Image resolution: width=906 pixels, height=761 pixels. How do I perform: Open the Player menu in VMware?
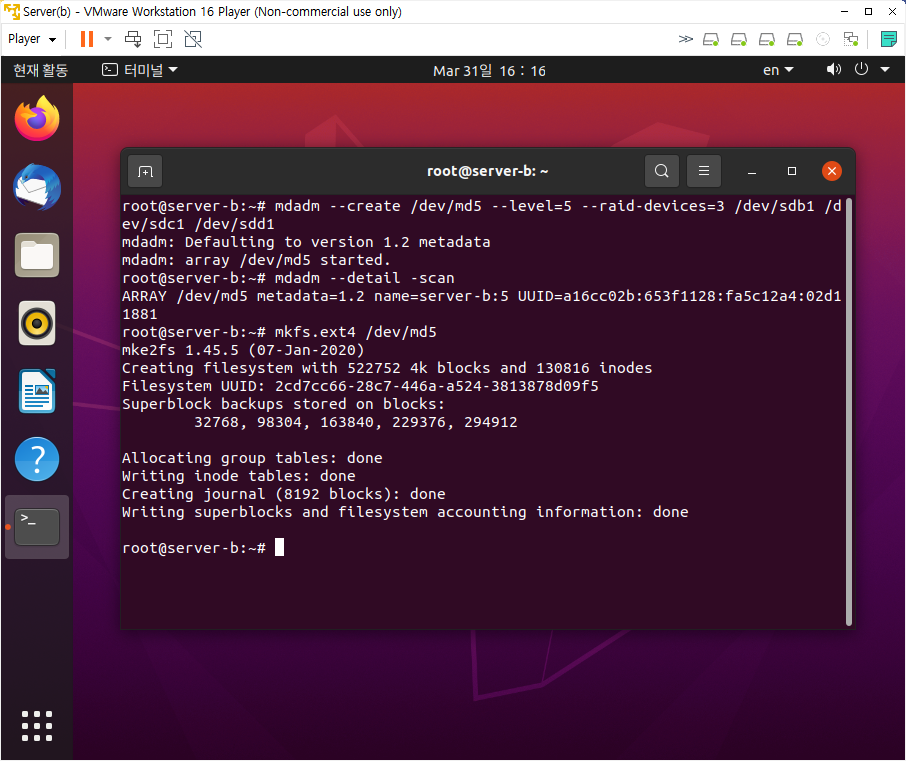32,39
